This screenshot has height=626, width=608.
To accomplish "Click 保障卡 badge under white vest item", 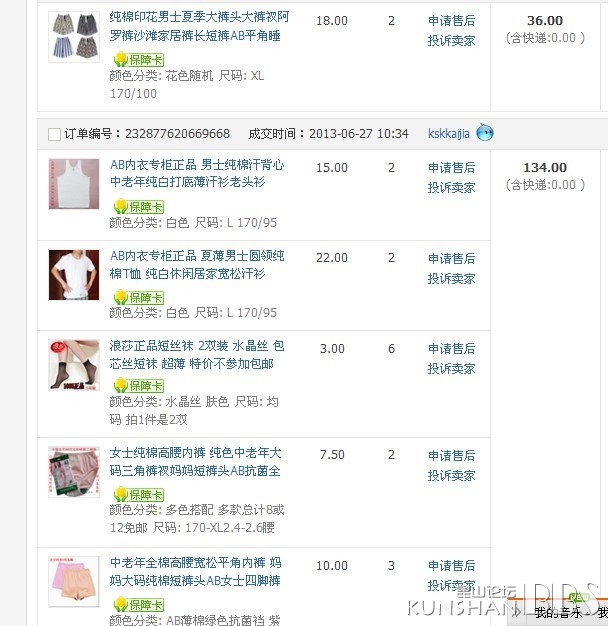I will pyautogui.click(x=139, y=206).
